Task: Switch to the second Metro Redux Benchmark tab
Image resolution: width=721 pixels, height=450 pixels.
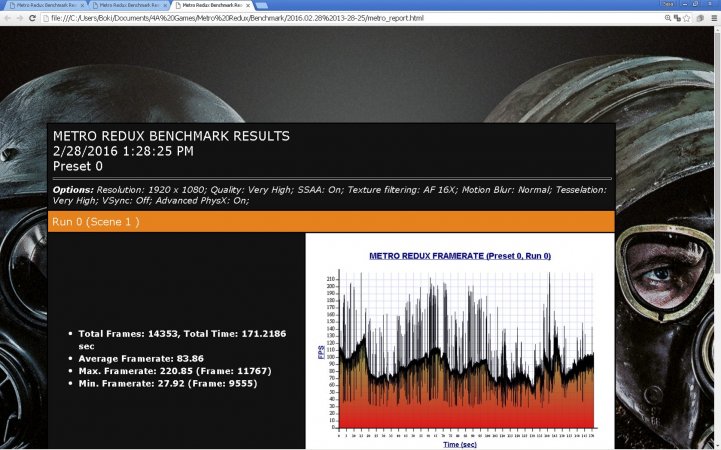Action: click(x=129, y=5)
